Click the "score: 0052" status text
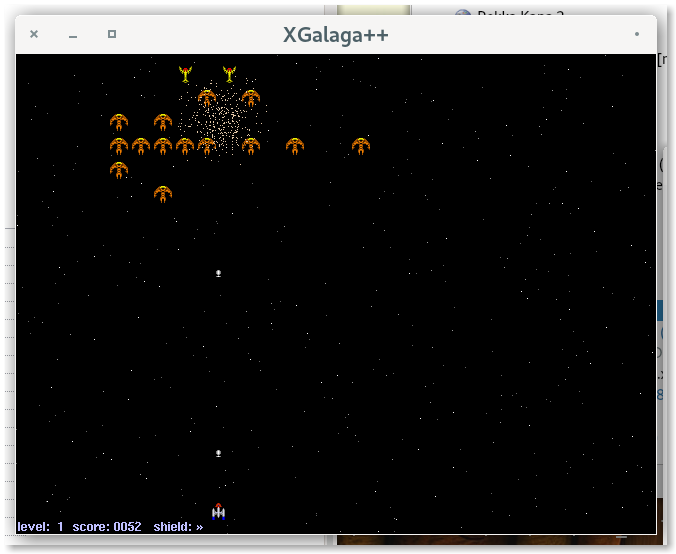The image size is (676, 554). pos(107,527)
